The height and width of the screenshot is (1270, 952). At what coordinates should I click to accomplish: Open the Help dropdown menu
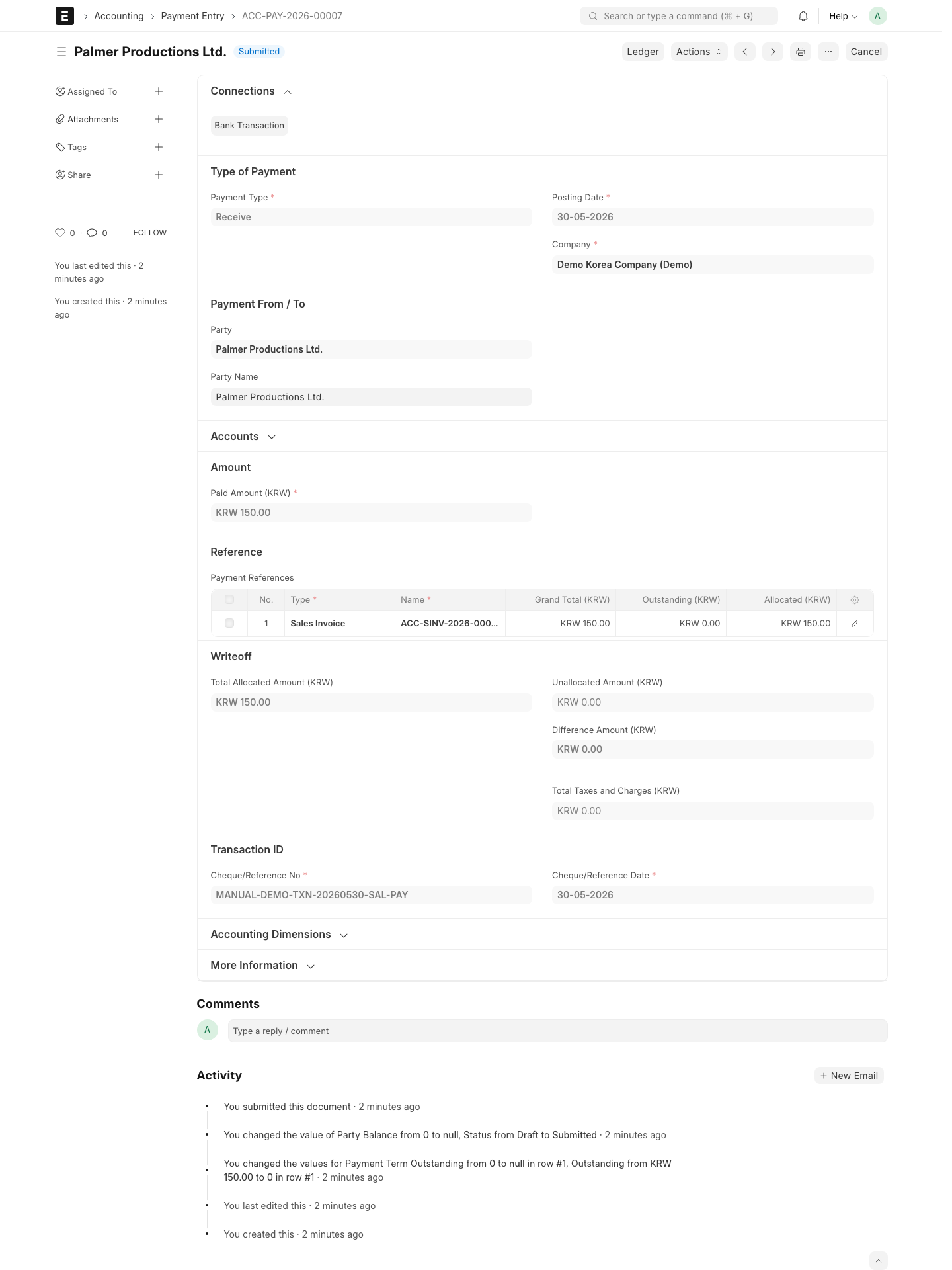[843, 16]
